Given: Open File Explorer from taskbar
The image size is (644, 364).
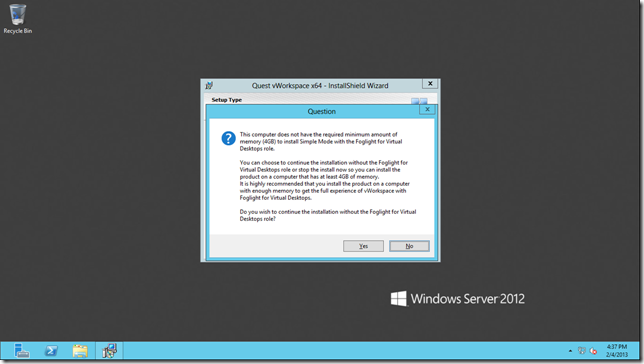Looking at the screenshot, I should [x=80, y=351].
